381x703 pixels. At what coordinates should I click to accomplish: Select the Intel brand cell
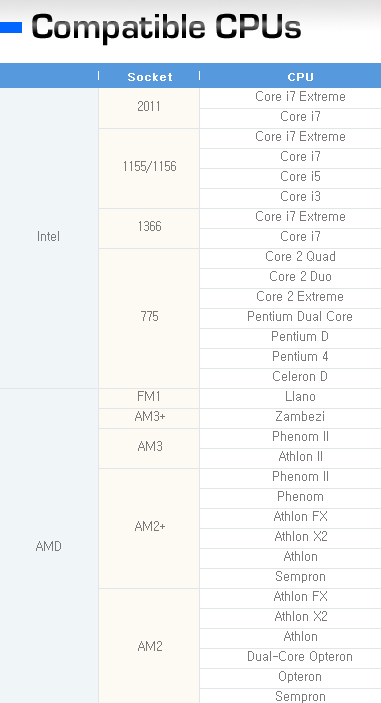49,238
